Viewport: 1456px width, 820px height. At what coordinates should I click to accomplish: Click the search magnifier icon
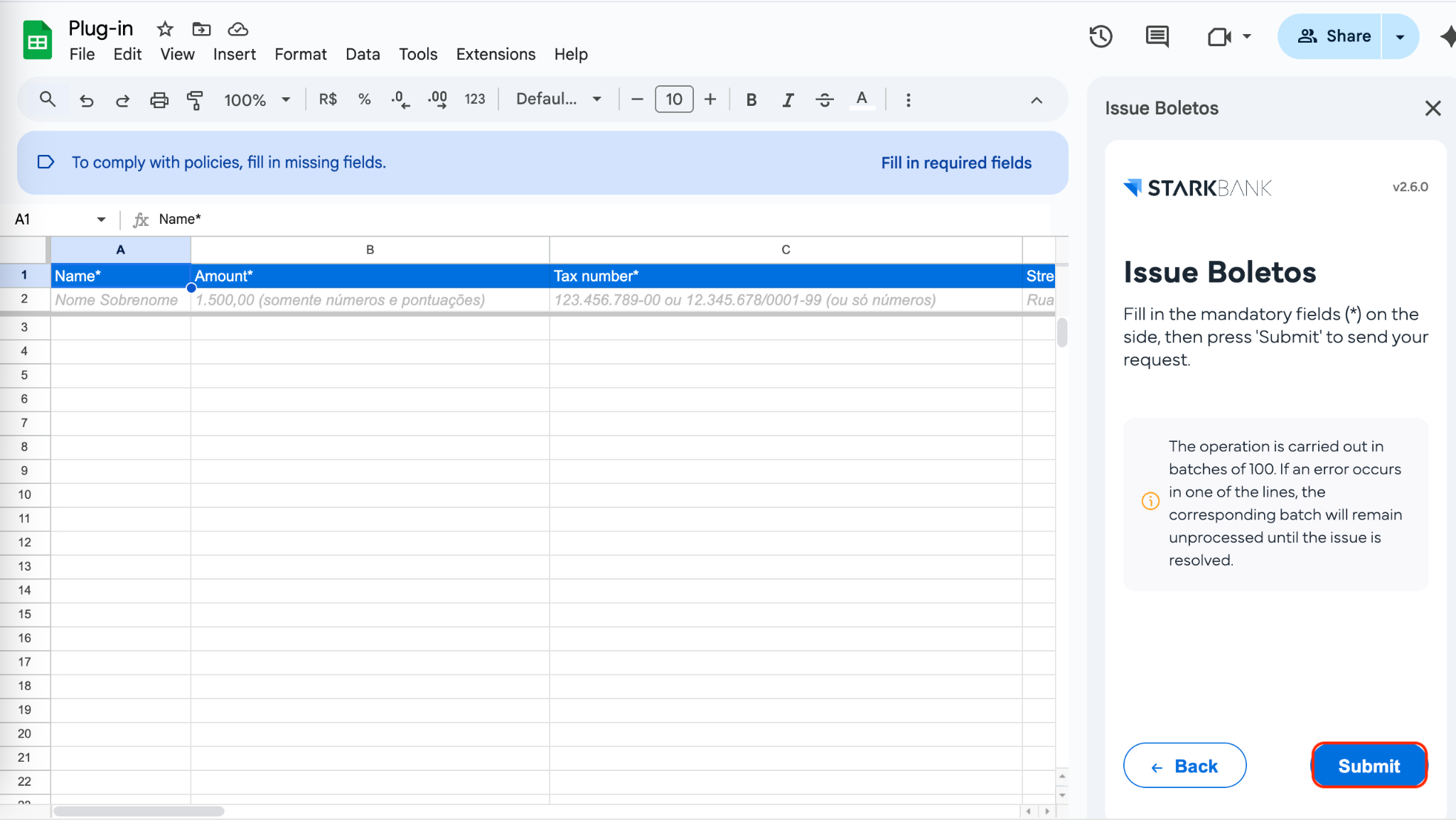[48, 99]
